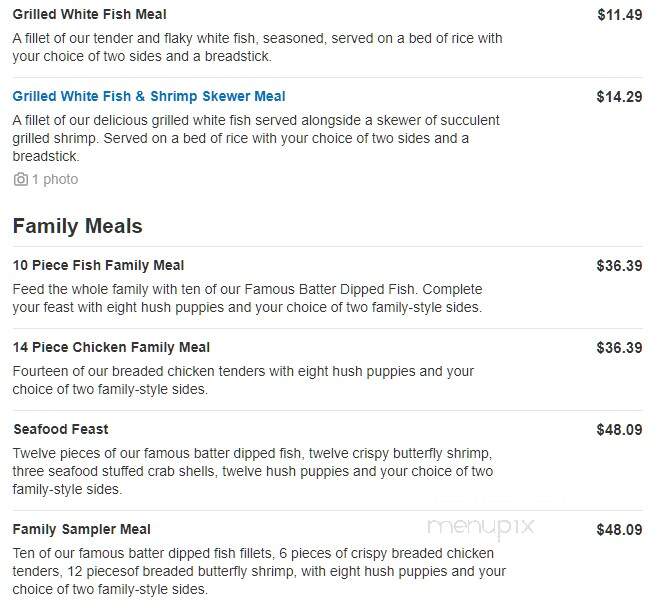Click the 10 Piece Fish meal price

[x=620, y=266]
